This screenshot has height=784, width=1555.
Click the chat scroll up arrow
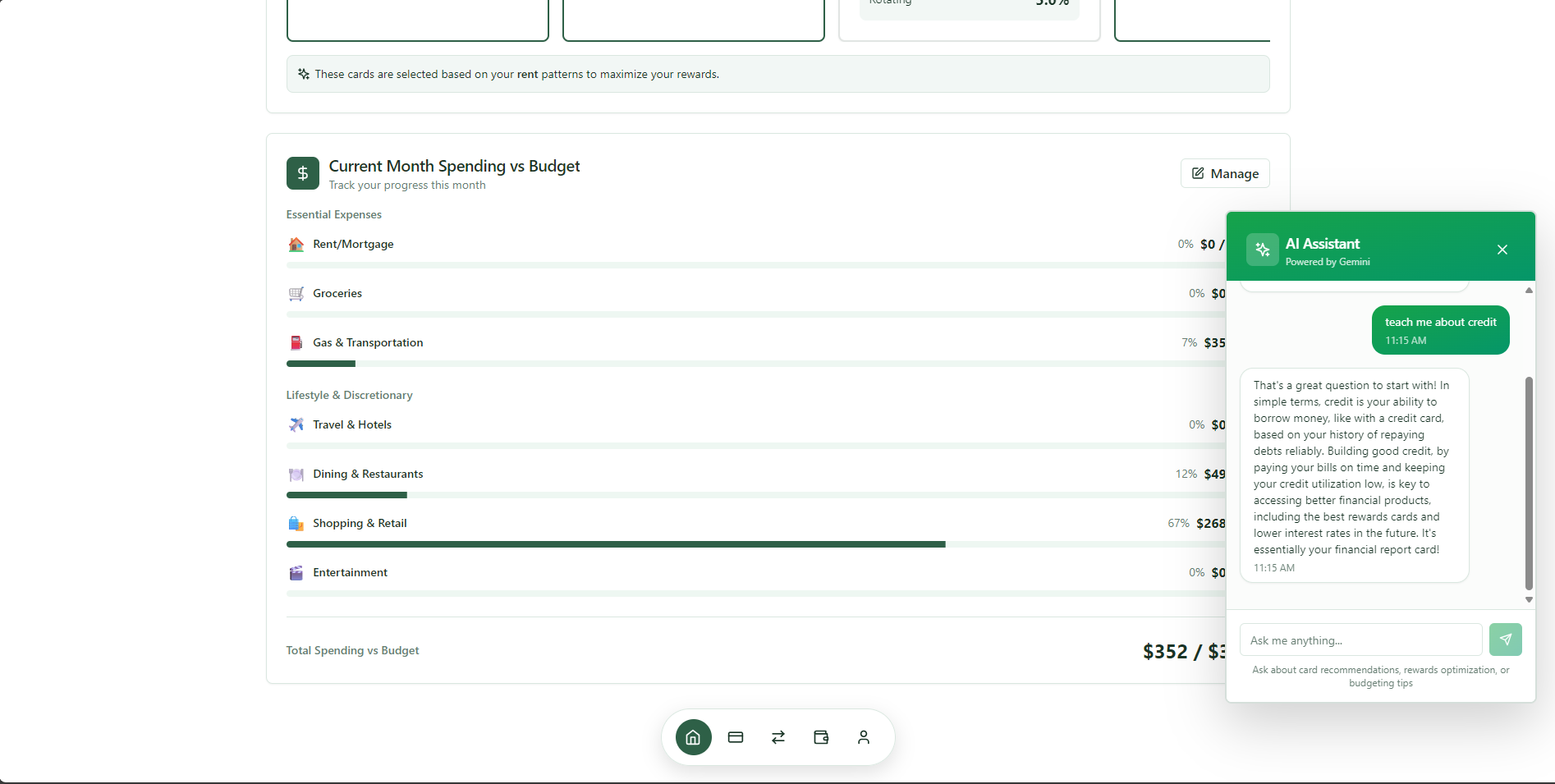point(1529,290)
